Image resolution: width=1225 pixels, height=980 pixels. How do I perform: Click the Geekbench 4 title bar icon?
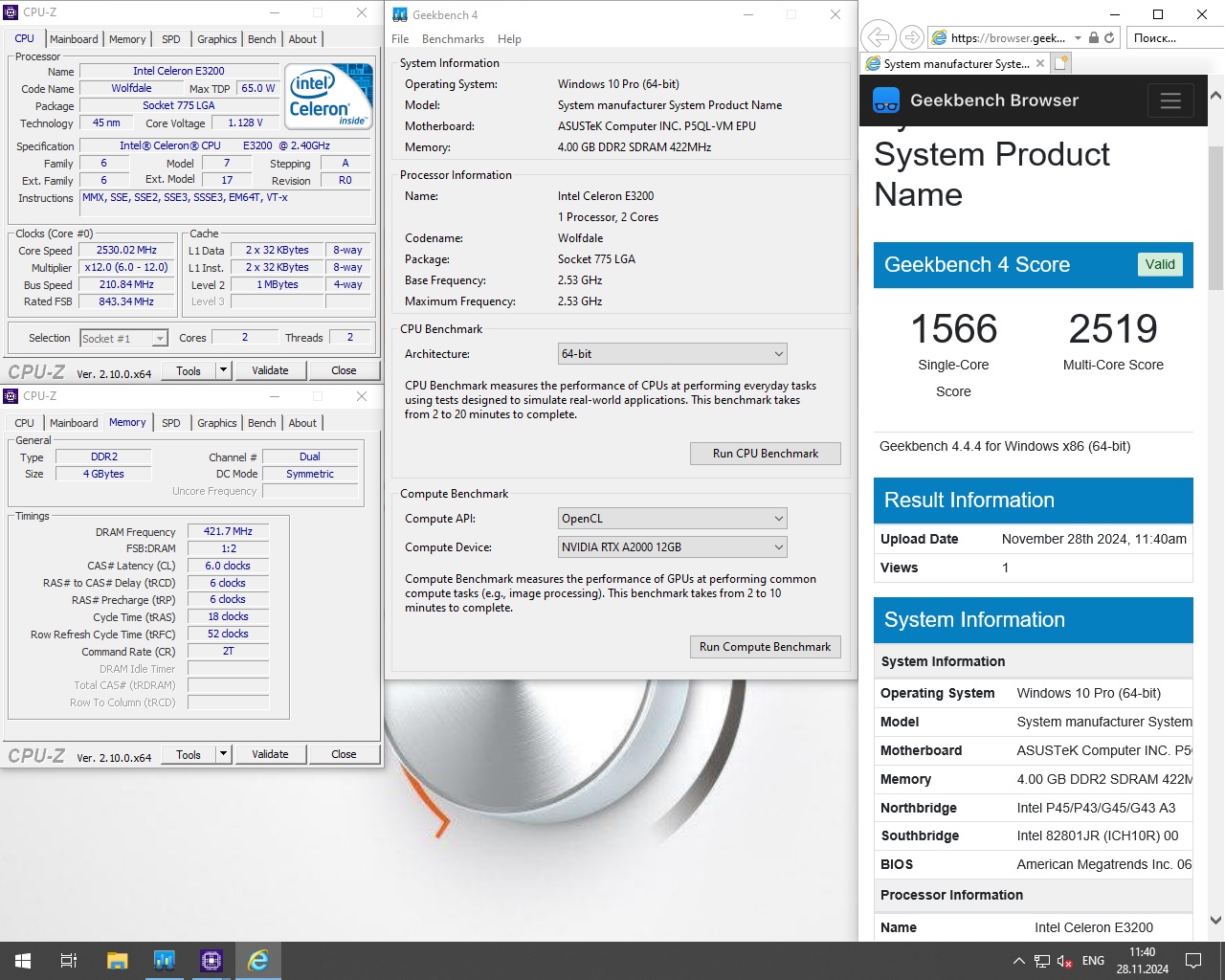click(398, 14)
